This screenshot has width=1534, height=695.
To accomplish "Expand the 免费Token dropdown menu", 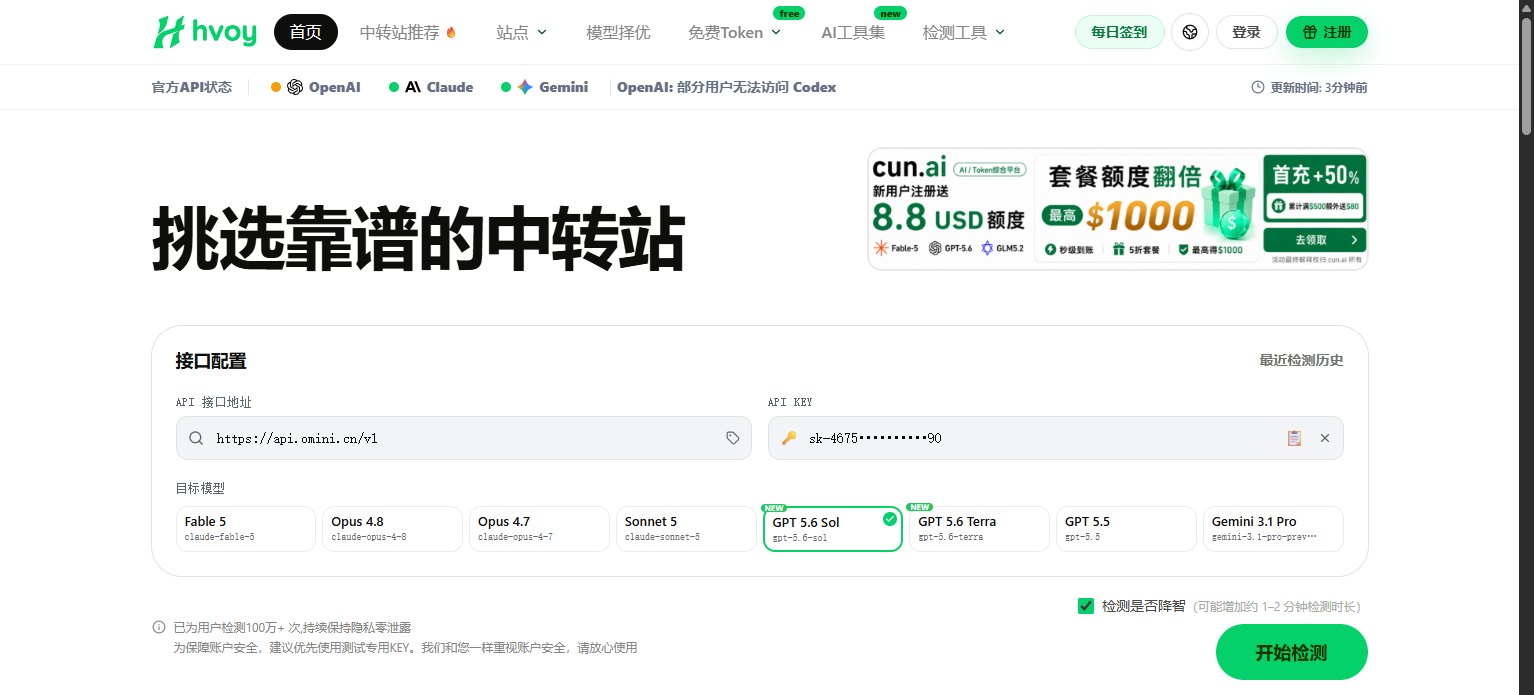I will (x=735, y=32).
